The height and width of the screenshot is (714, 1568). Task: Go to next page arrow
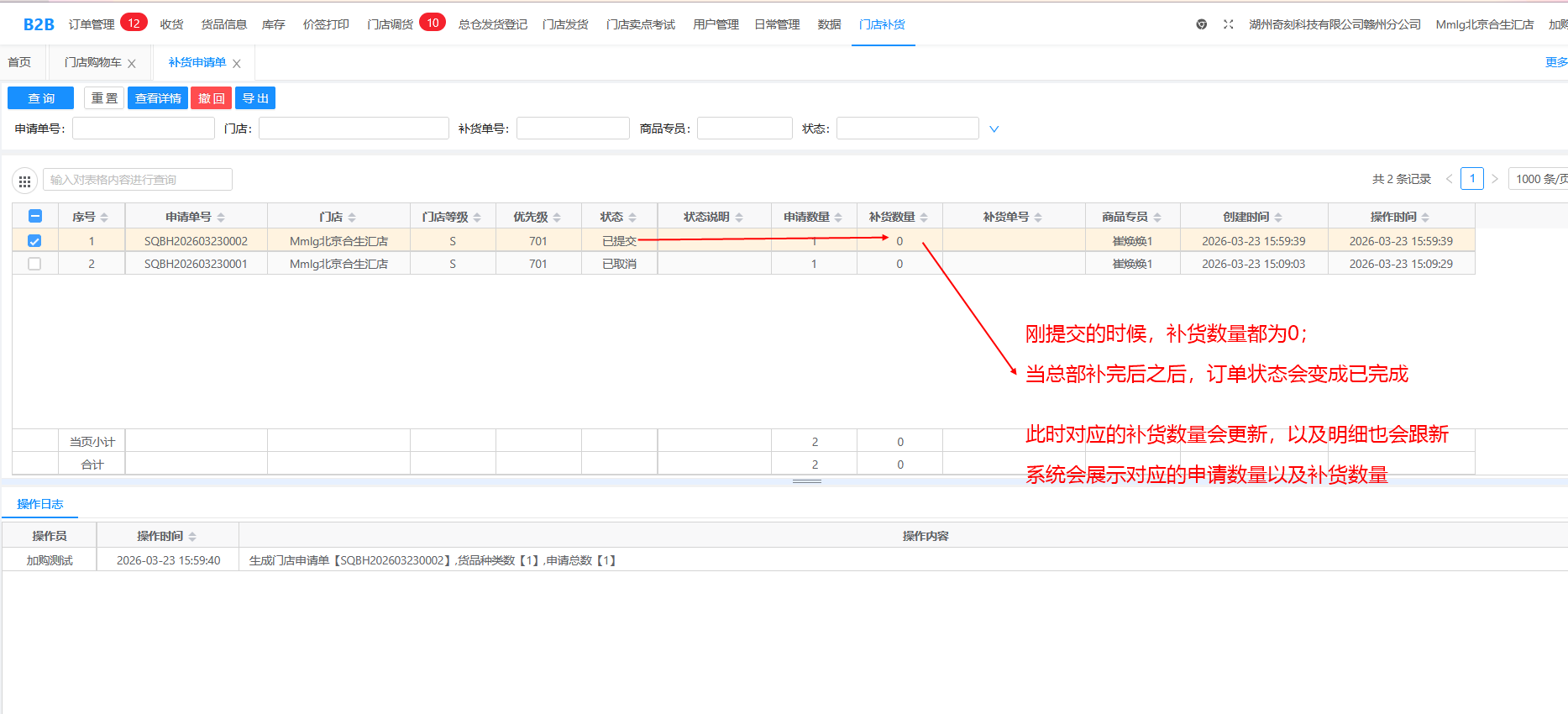[1495, 179]
